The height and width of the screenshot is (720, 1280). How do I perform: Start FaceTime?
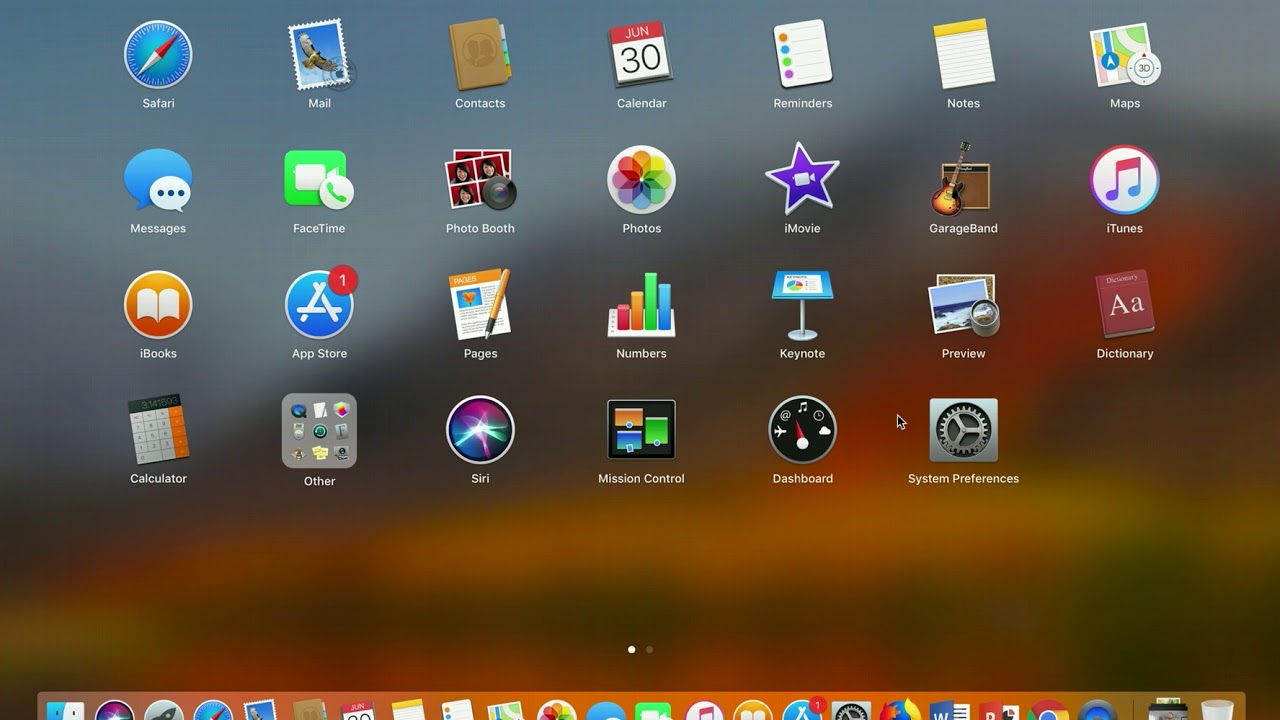coord(319,181)
